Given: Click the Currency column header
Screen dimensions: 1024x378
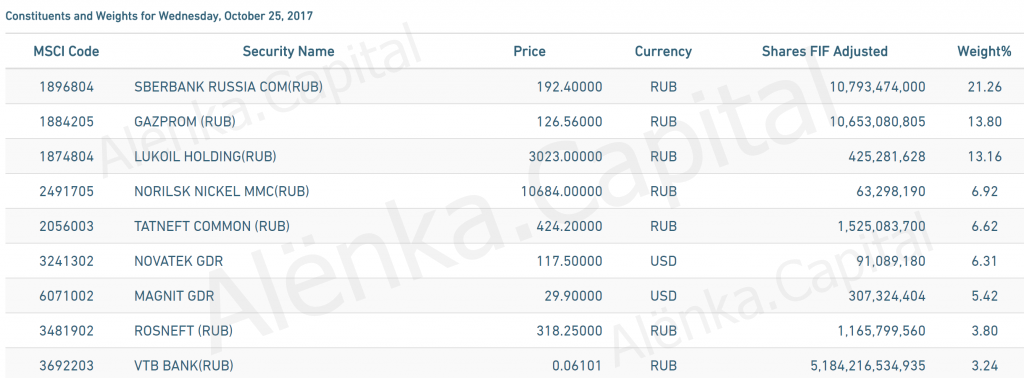Looking at the screenshot, I should pyautogui.click(x=663, y=52).
